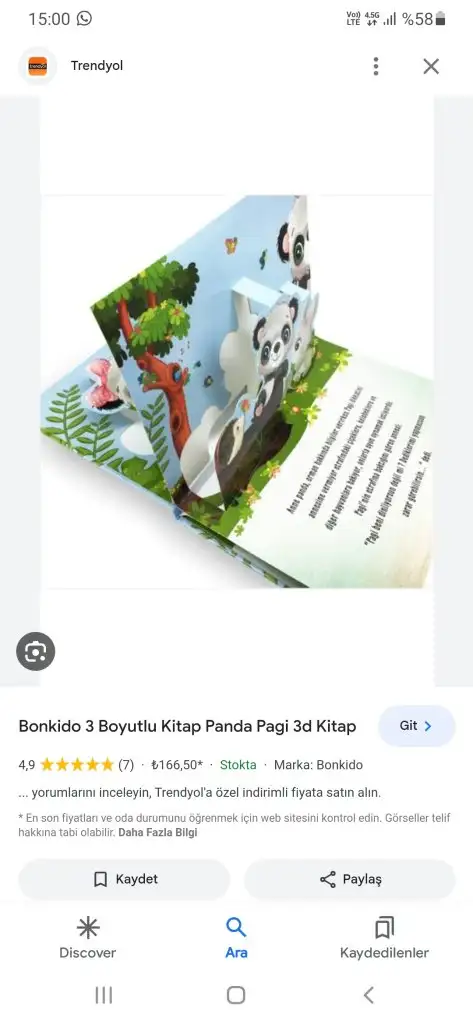Open the Daha Fazla Bilgi link
This screenshot has width=473, height=1024.
click(158, 833)
